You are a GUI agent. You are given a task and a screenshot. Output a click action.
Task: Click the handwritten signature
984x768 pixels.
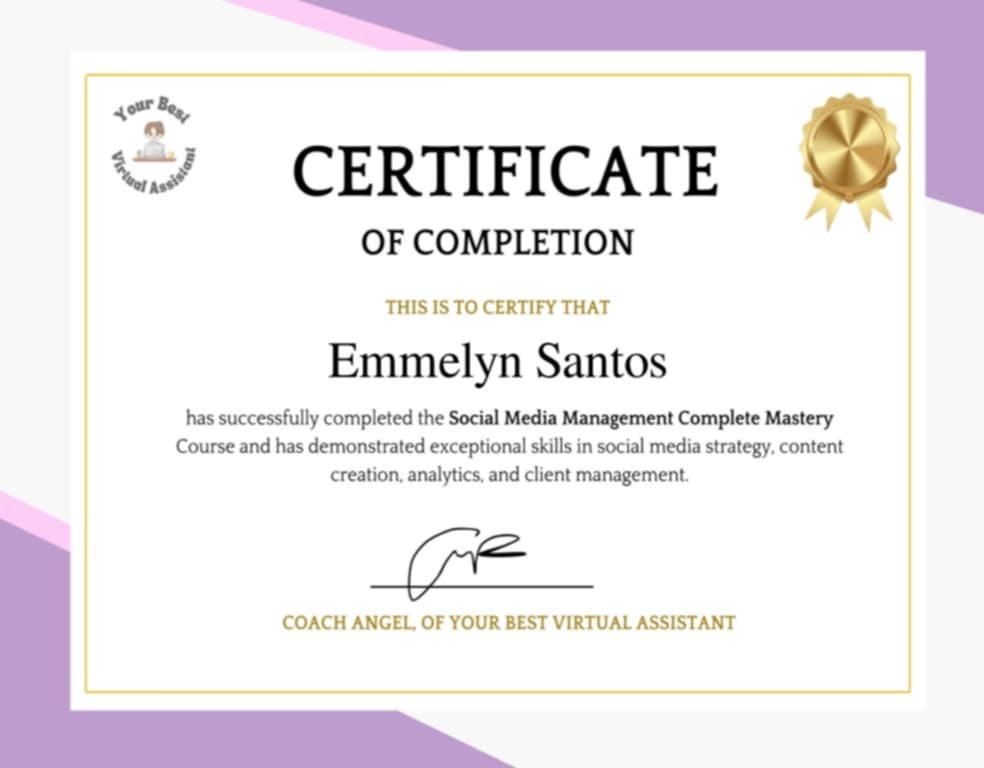point(468,563)
